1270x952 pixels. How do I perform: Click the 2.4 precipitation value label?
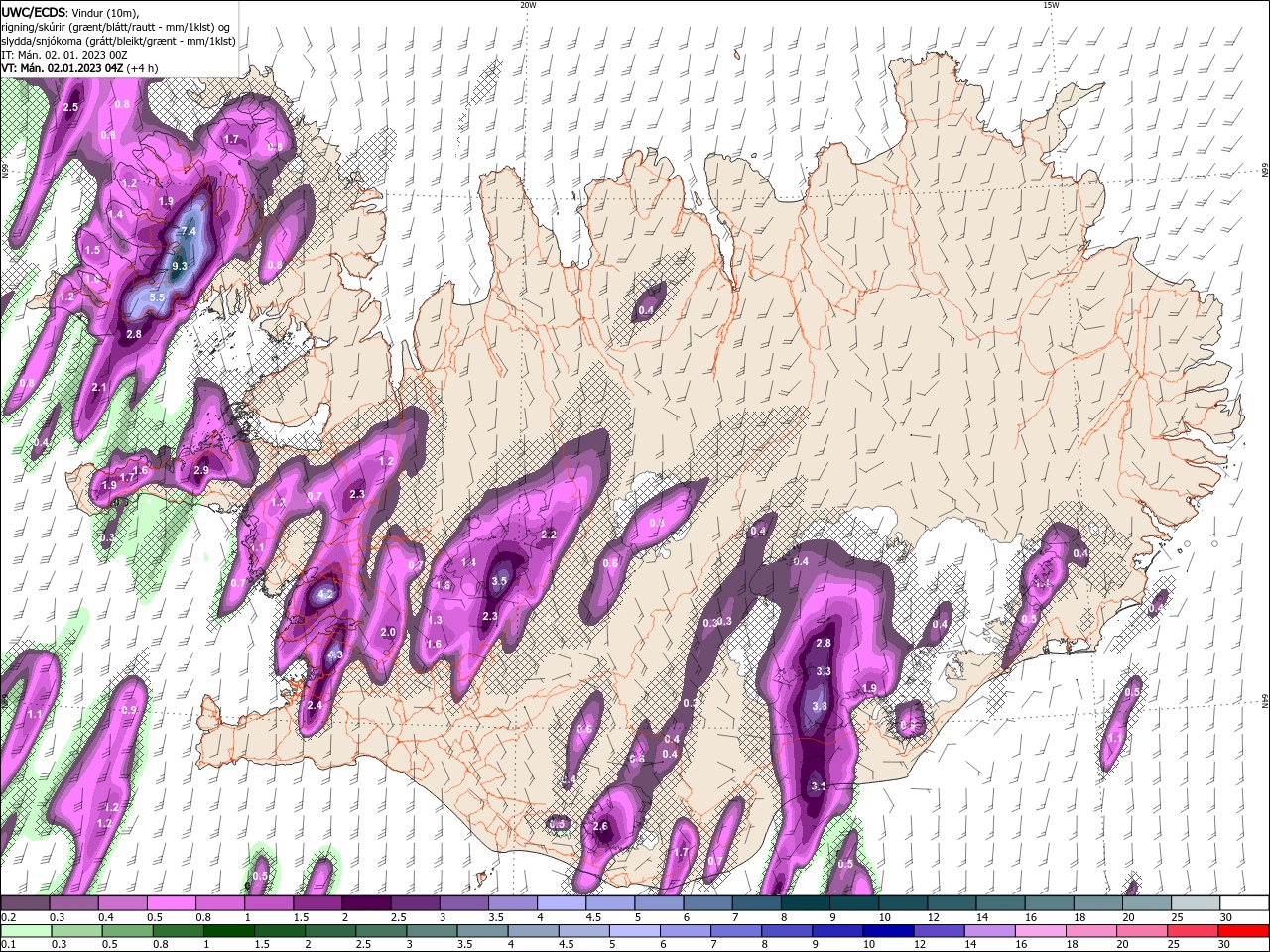[315, 705]
